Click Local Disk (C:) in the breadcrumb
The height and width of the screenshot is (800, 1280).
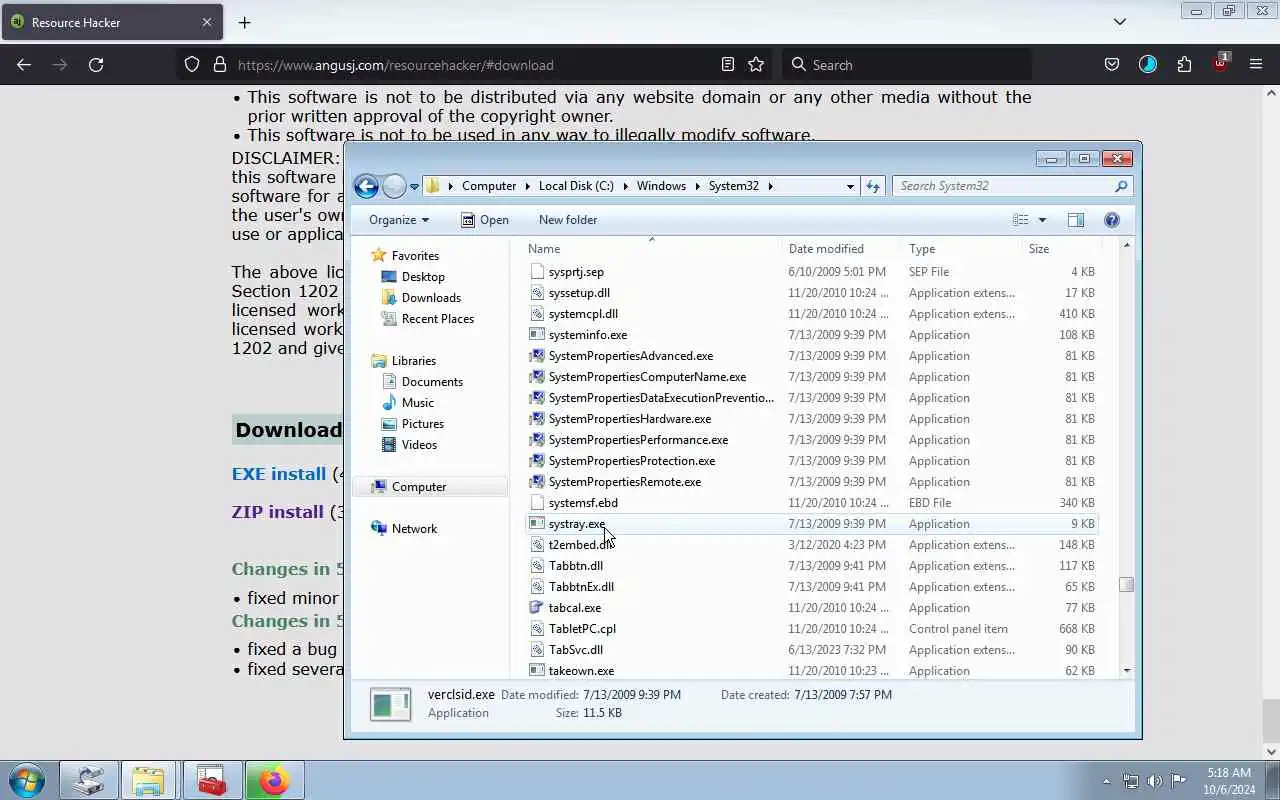(x=576, y=186)
